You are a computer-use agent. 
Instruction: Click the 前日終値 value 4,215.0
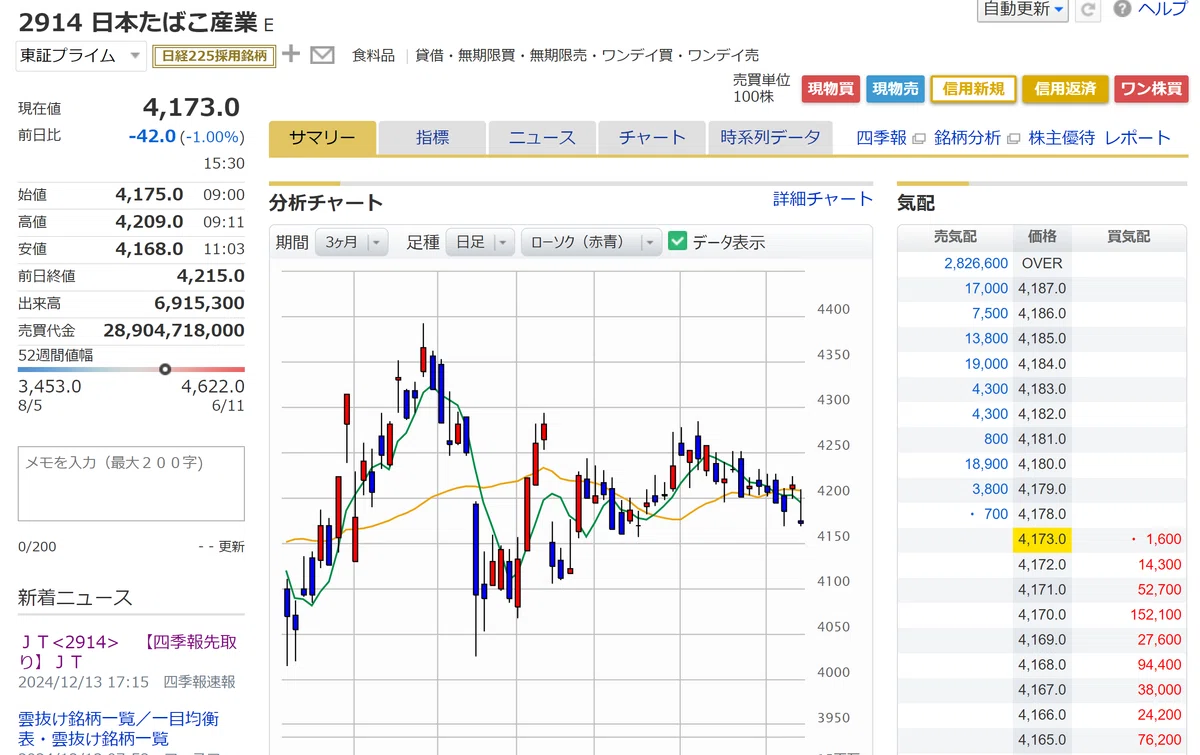[x=210, y=276]
